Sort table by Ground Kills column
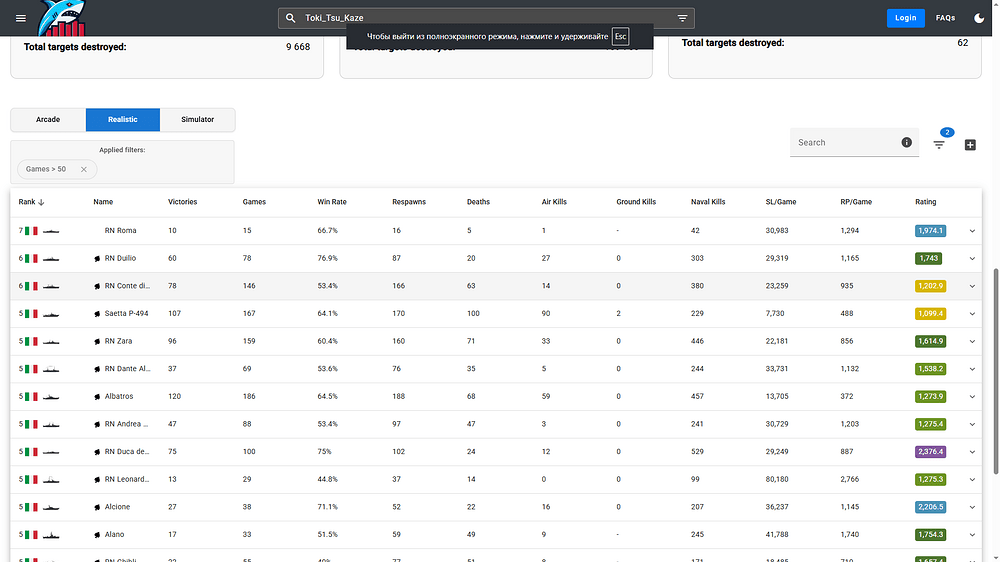Screen dimensions: 1000x562 click(636, 202)
